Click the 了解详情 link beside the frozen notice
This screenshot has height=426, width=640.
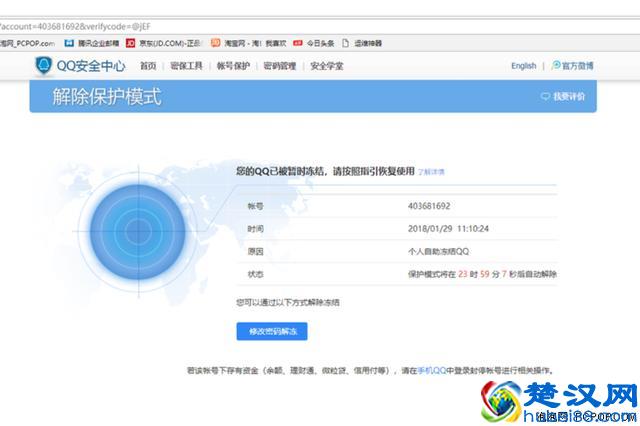click(x=431, y=172)
